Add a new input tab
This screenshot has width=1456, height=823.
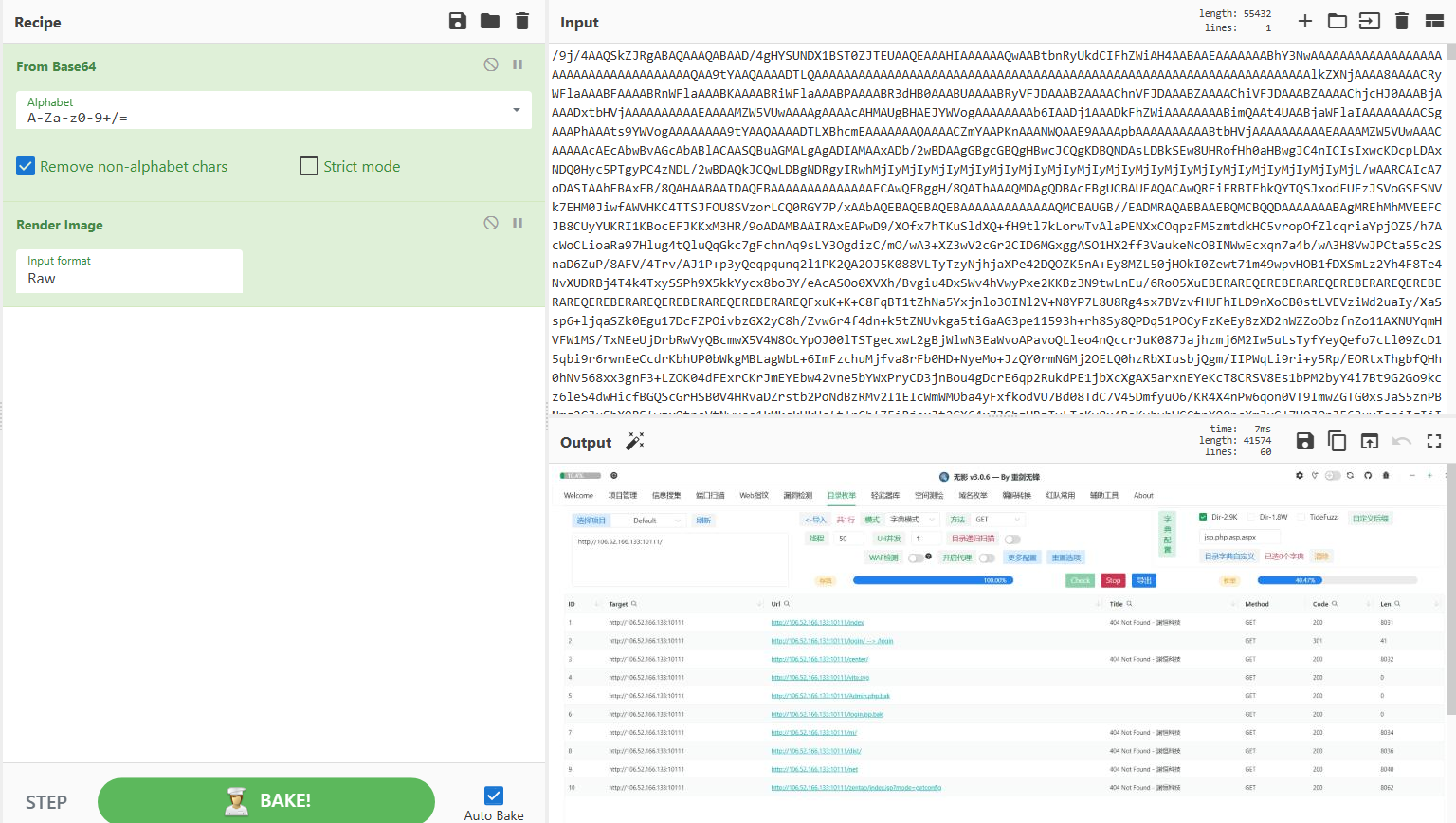click(1305, 21)
